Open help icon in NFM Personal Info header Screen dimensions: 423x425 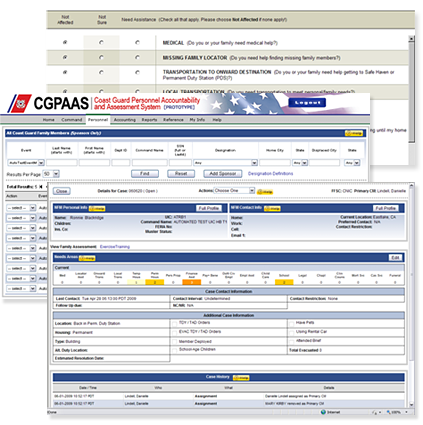click(x=97, y=208)
